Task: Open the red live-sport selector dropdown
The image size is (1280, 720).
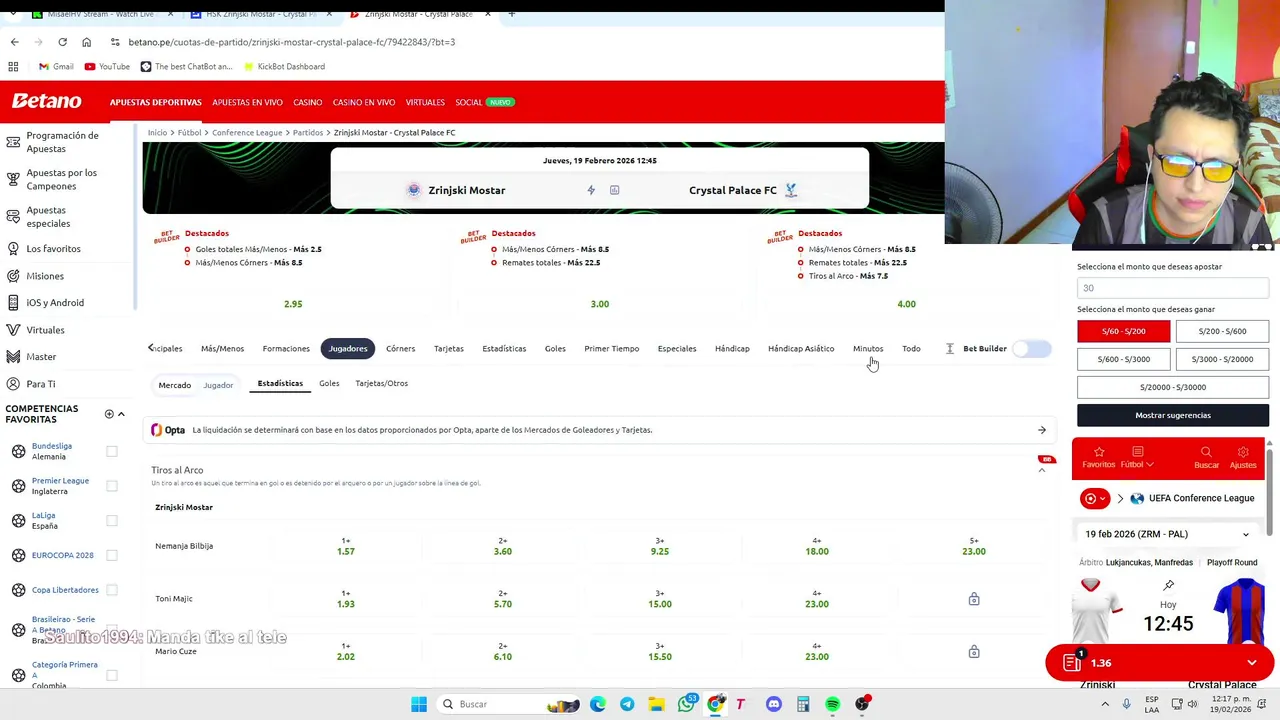Action: [x=1094, y=498]
